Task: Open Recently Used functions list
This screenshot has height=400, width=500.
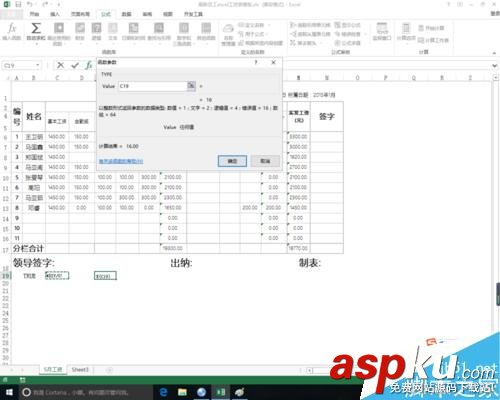Action: [59, 33]
